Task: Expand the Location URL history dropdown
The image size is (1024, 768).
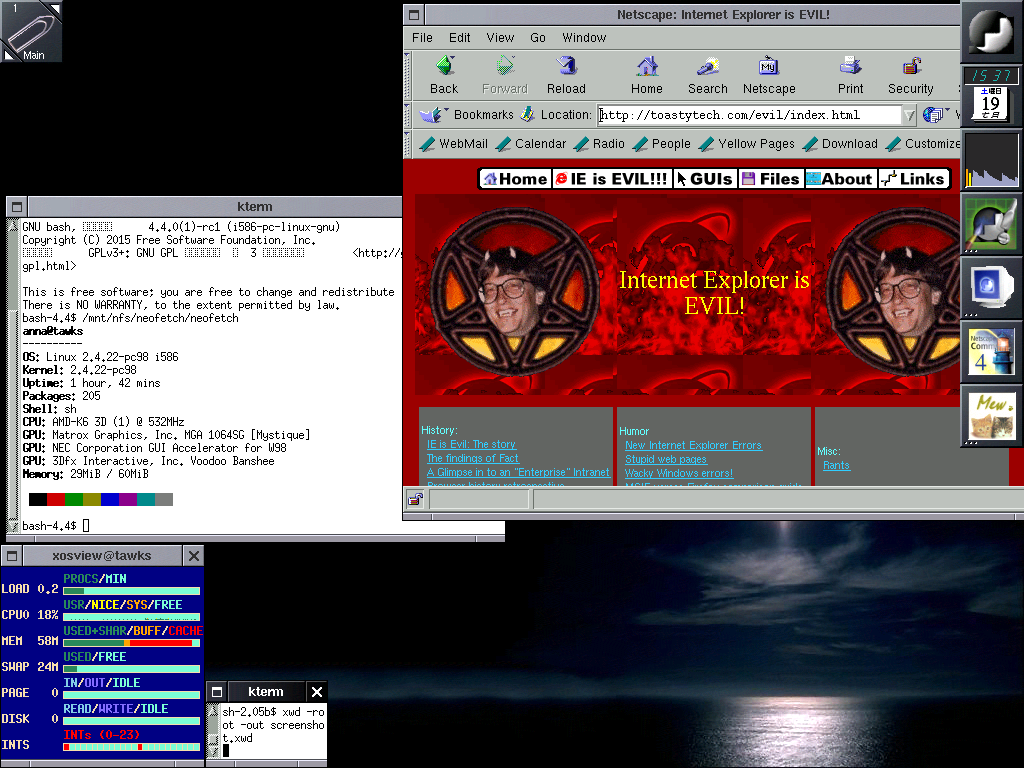Action: pos(908,116)
